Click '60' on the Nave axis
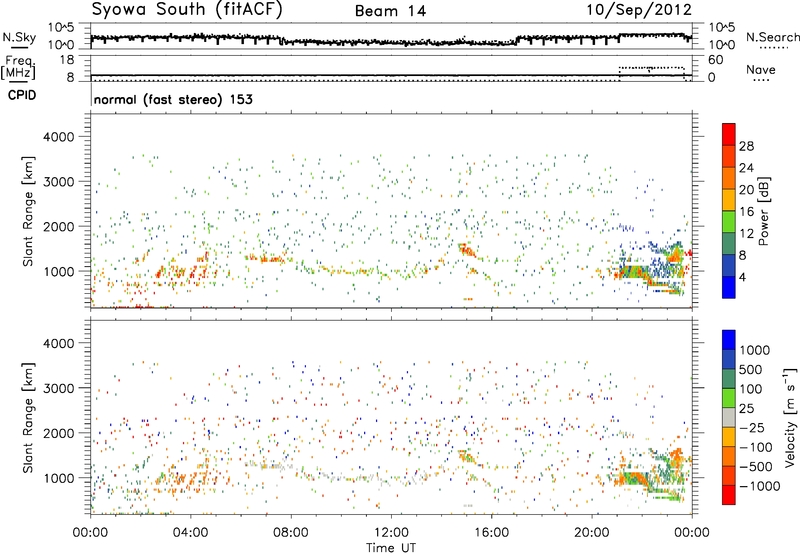800x554 pixels. (x=716, y=60)
